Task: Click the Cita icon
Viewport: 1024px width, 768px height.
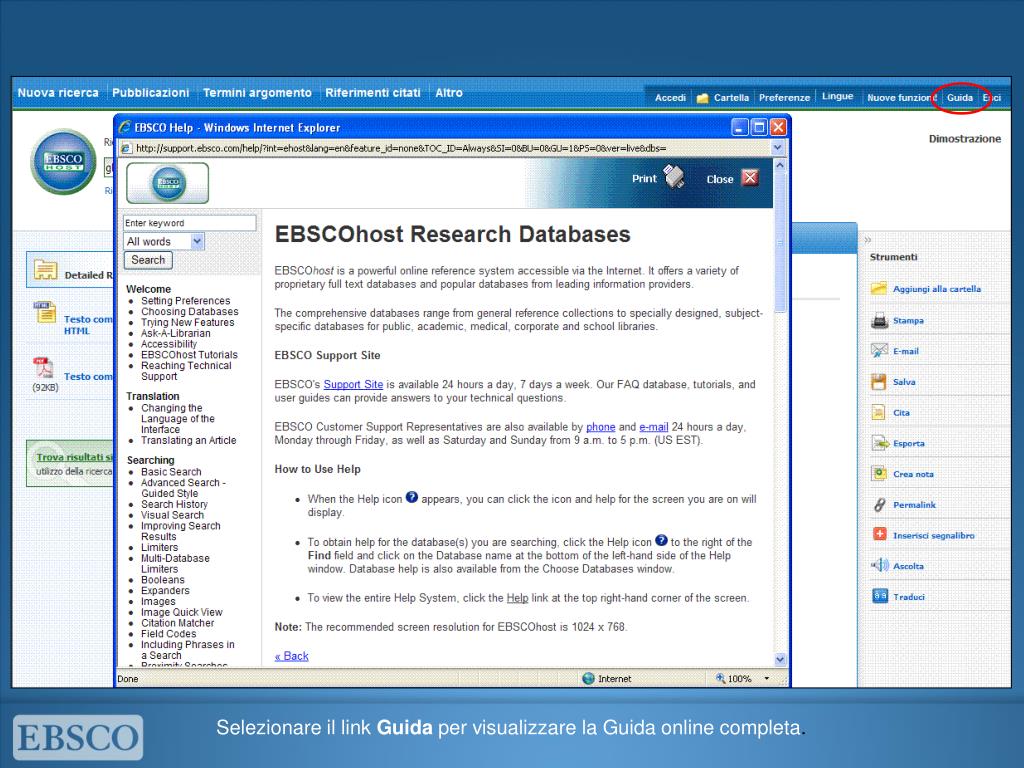Action: pyautogui.click(x=879, y=412)
